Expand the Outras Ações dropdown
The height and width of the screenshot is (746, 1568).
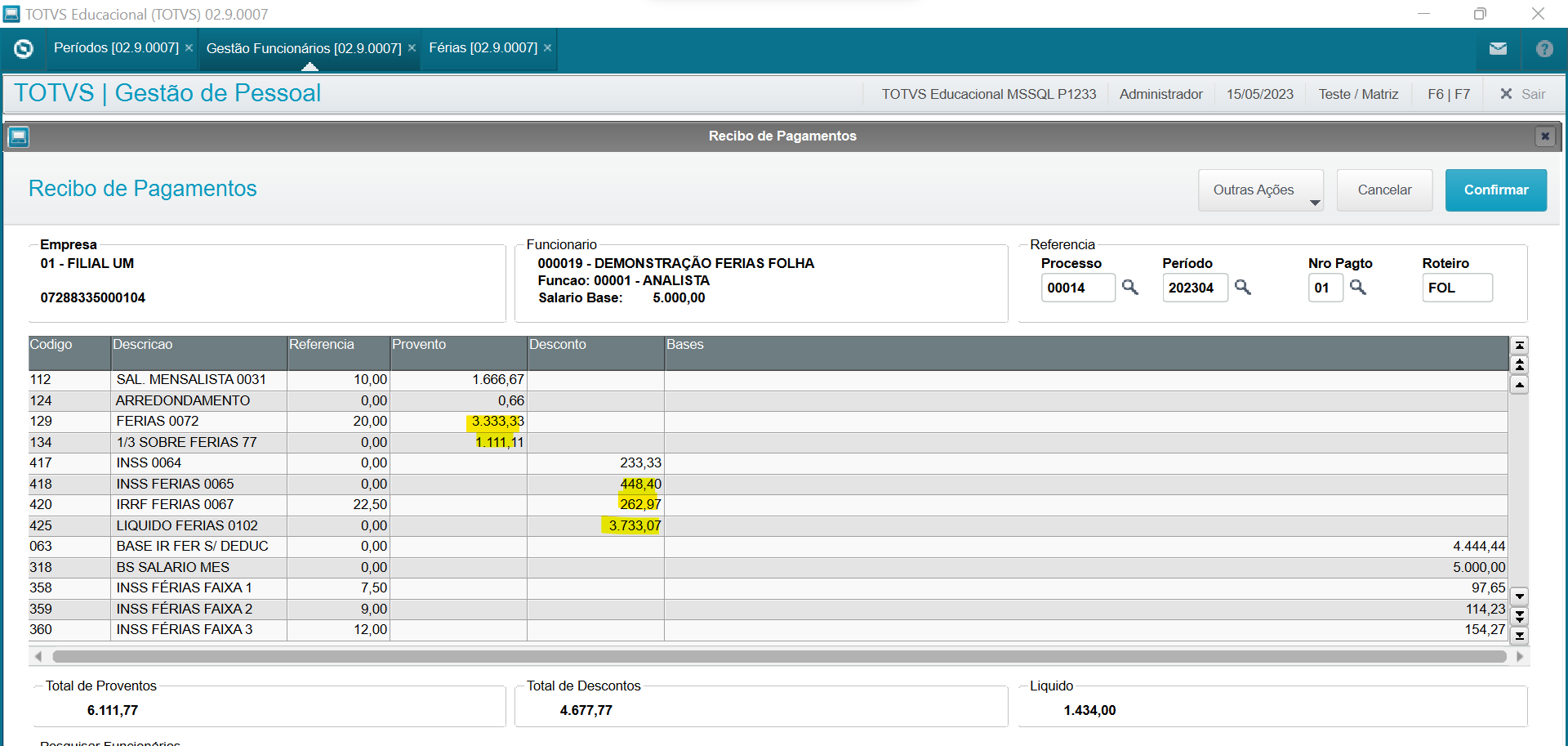[1261, 190]
